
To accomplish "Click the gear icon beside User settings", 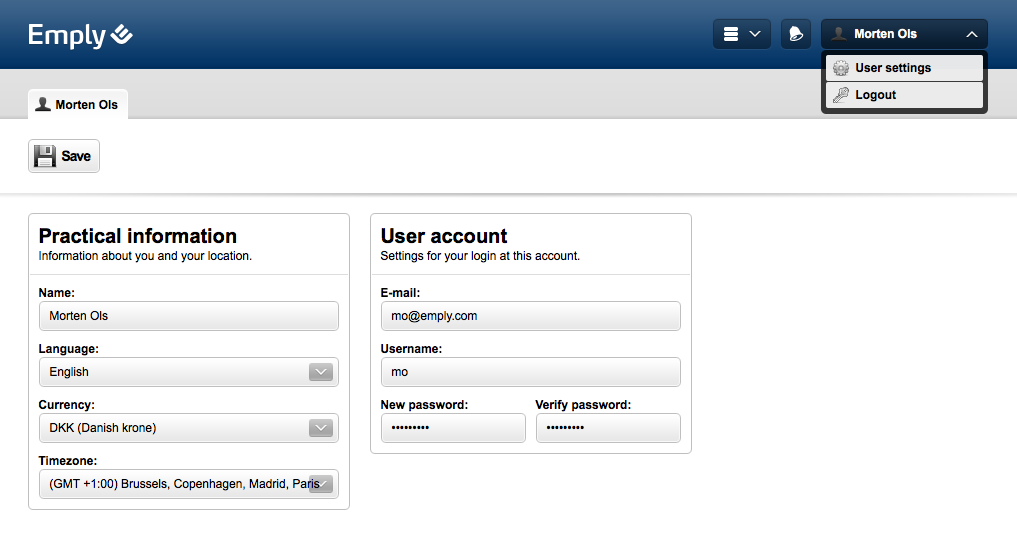I will [x=841, y=68].
